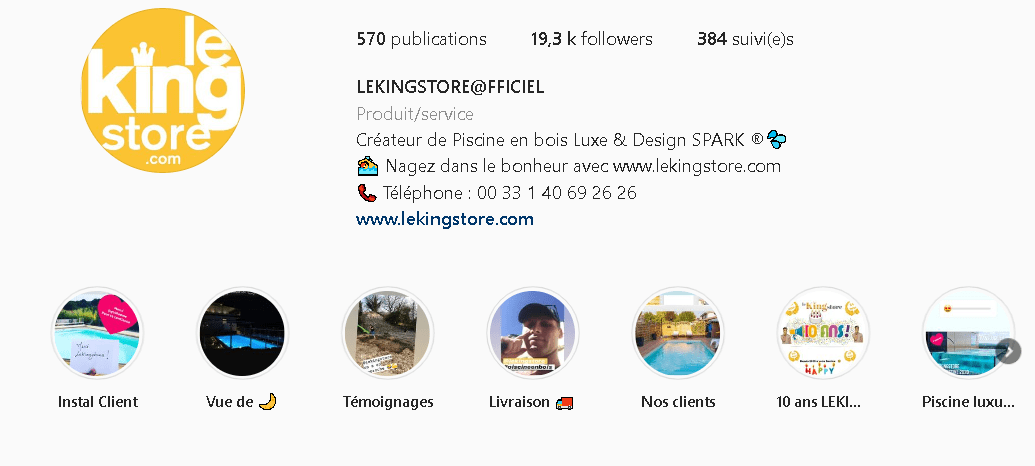
Task: Click the red telephone emoji icon
Action: click(366, 193)
